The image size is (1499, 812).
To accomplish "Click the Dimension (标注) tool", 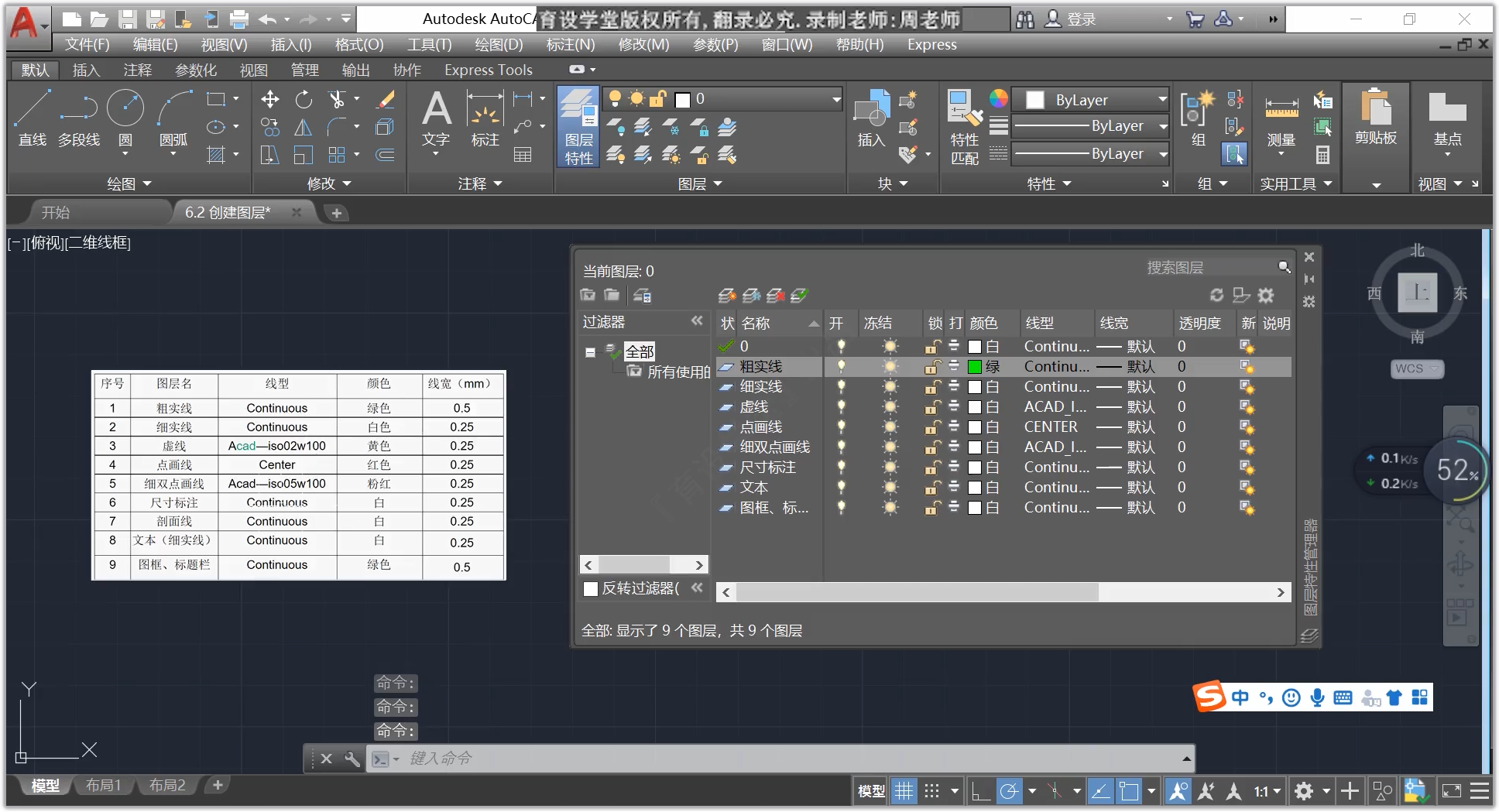I will pyautogui.click(x=485, y=118).
